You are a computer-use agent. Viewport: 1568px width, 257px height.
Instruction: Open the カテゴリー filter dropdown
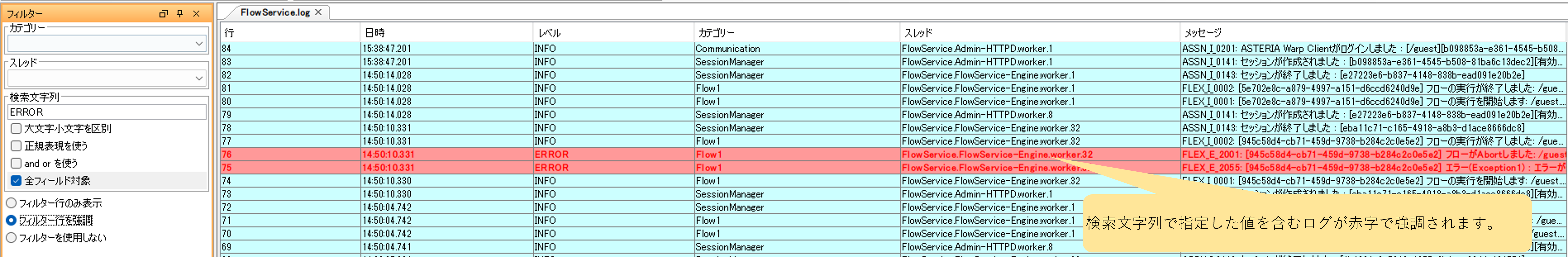[x=198, y=44]
